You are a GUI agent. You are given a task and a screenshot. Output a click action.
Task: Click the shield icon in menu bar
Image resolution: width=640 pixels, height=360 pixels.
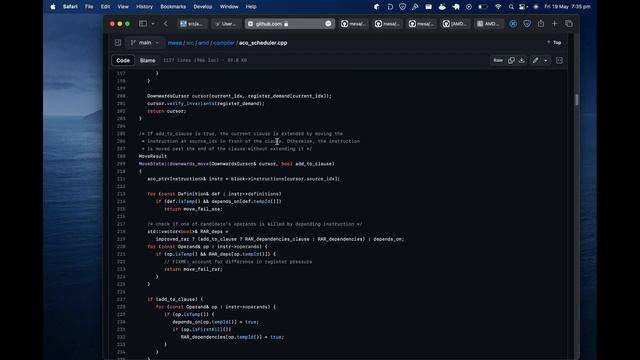(402, 7)
